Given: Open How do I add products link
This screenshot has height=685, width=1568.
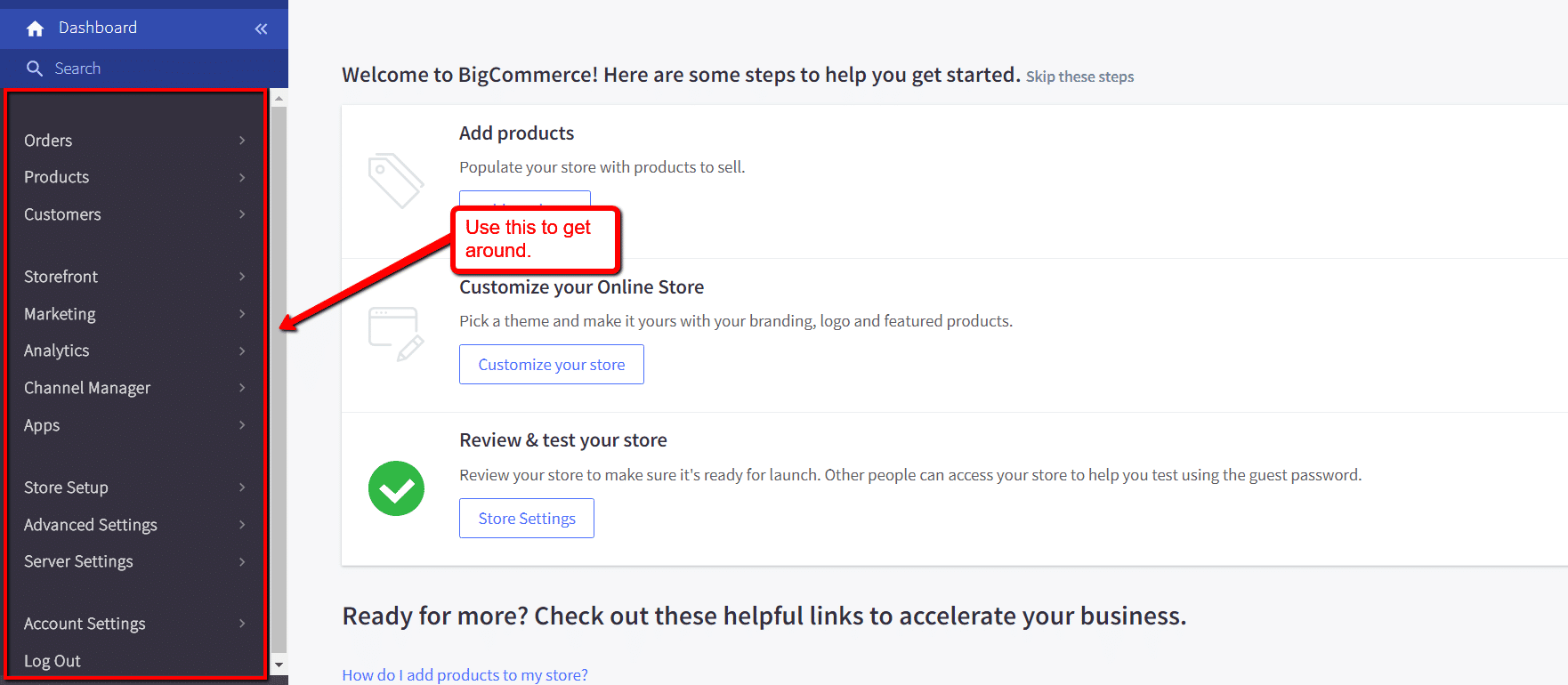Looking at the screenshot, I should [x=465, y=675].
